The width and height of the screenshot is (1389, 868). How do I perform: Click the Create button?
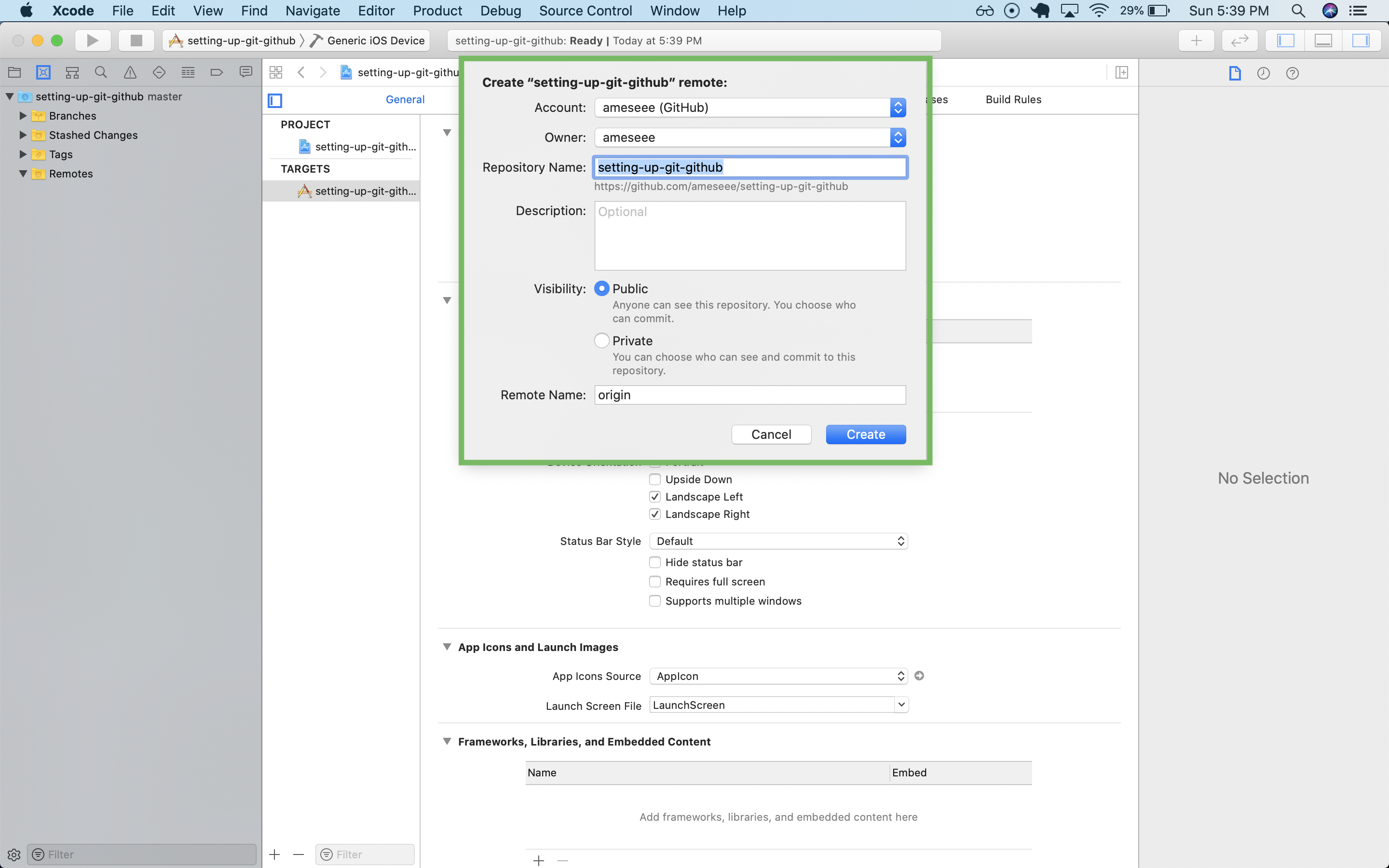tap(867, 434)
